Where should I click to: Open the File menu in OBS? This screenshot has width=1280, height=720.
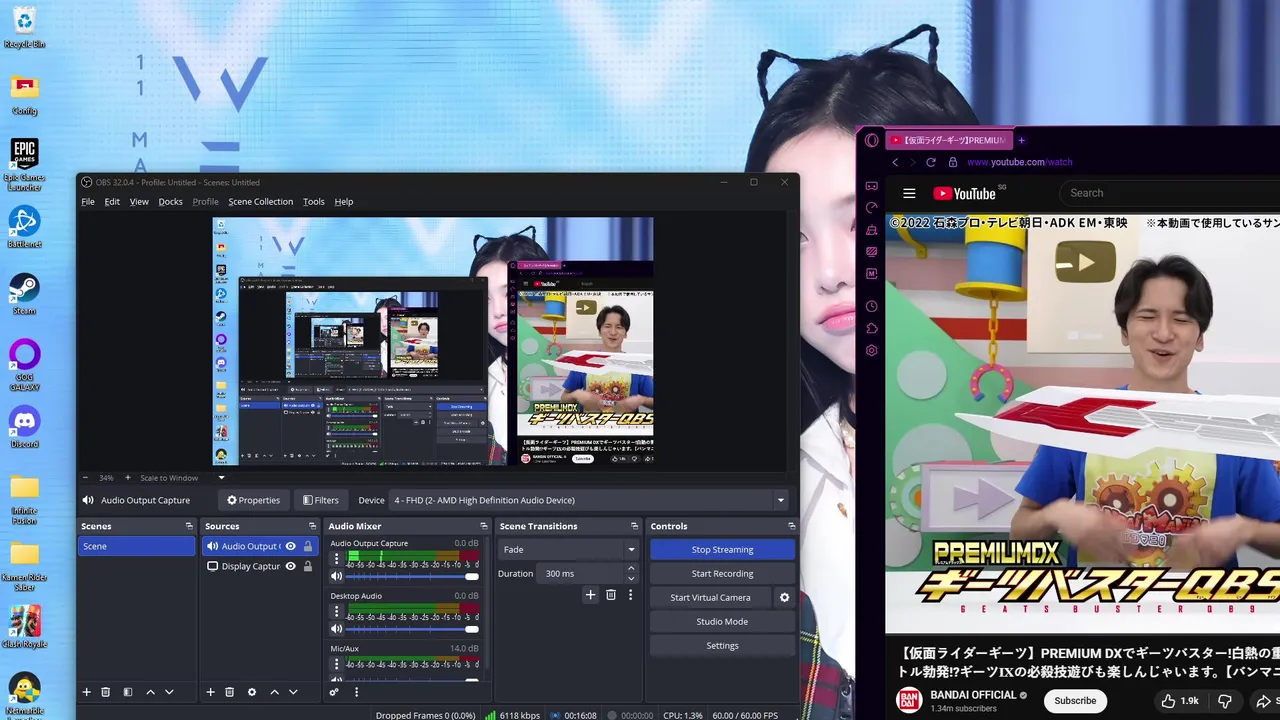pos(88,201)
